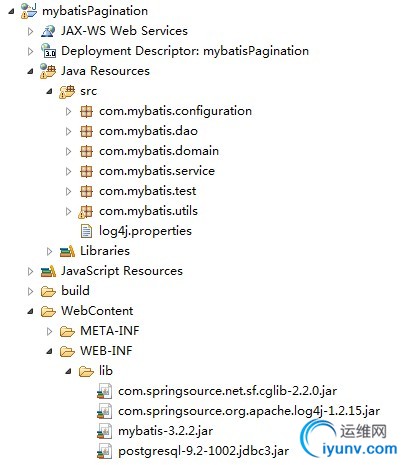Viewport: 403px width, 465px height.
Task: Click the src source folder icon
Action: click(x=67, y=91)
